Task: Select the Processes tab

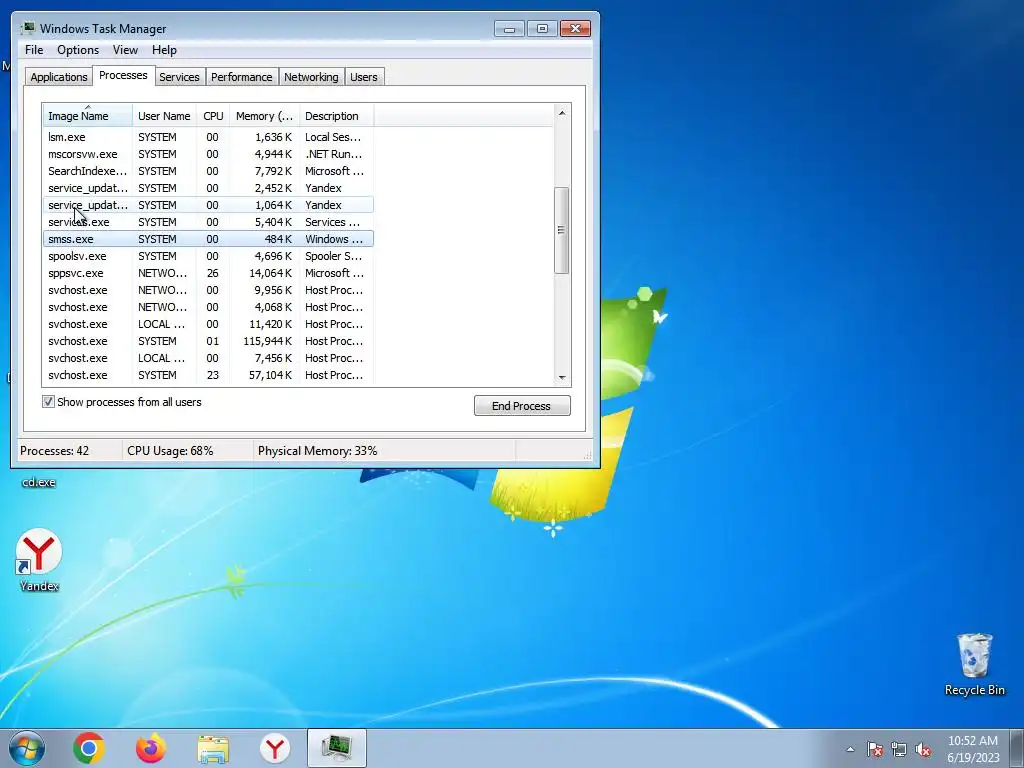Action: [x=123, y=75]
